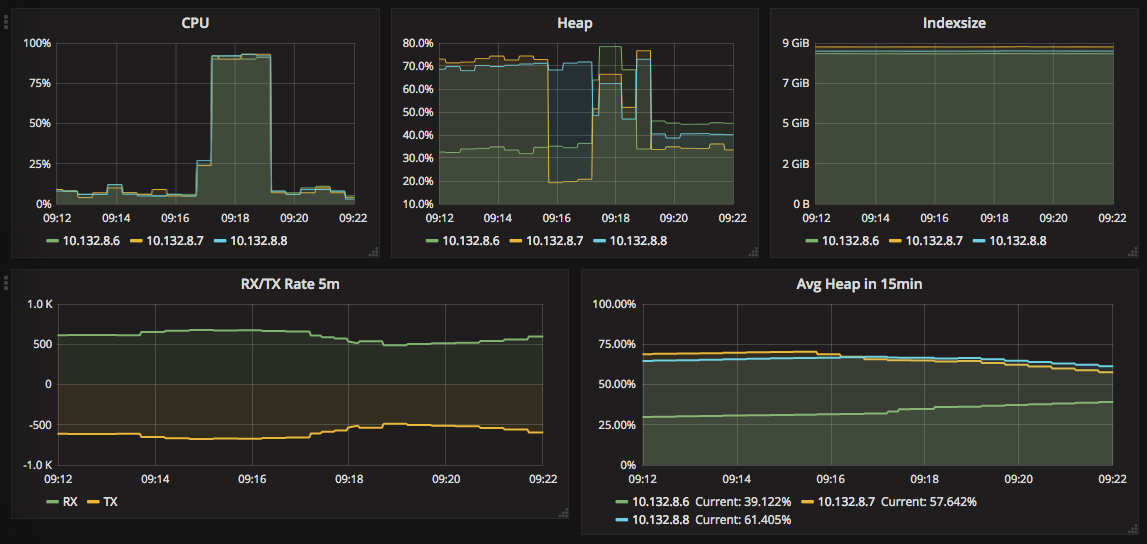Image resolution: width=1147 pixels, height=544 pixels.
Task: Toggle series 10.132.8.7 in Indexsize legend
Action: tap(934, 241)
